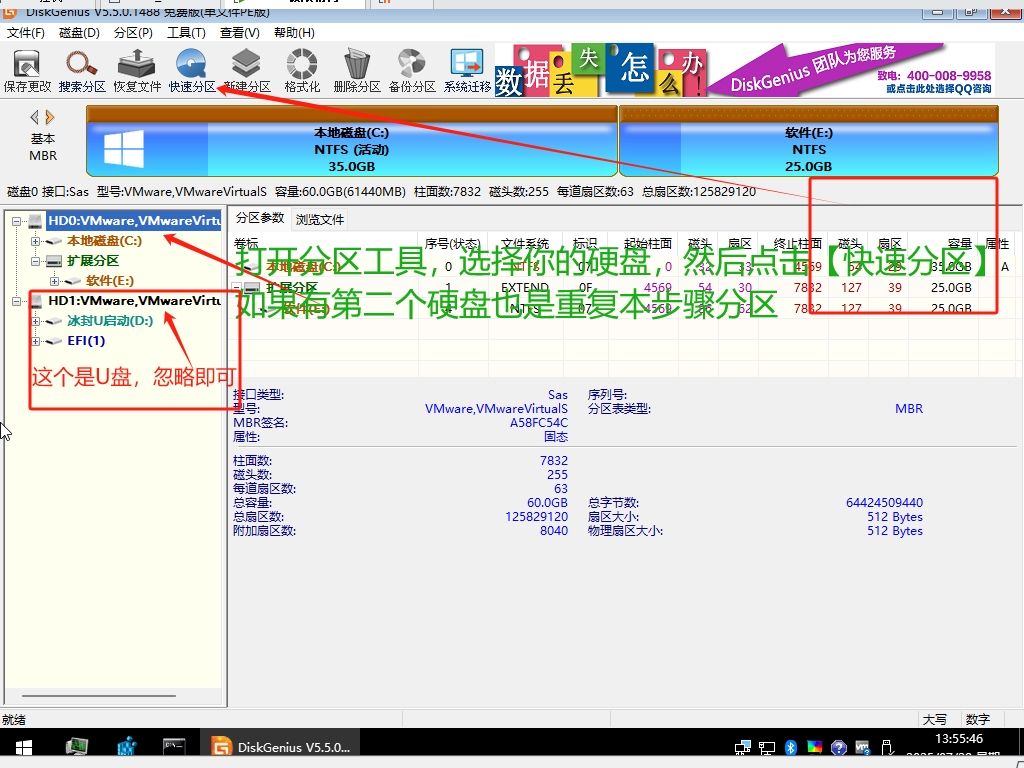The height and width of the screenshot is (768, 1024).
Task: Open the 分区(P) menu
Action: tap(133, 33)
